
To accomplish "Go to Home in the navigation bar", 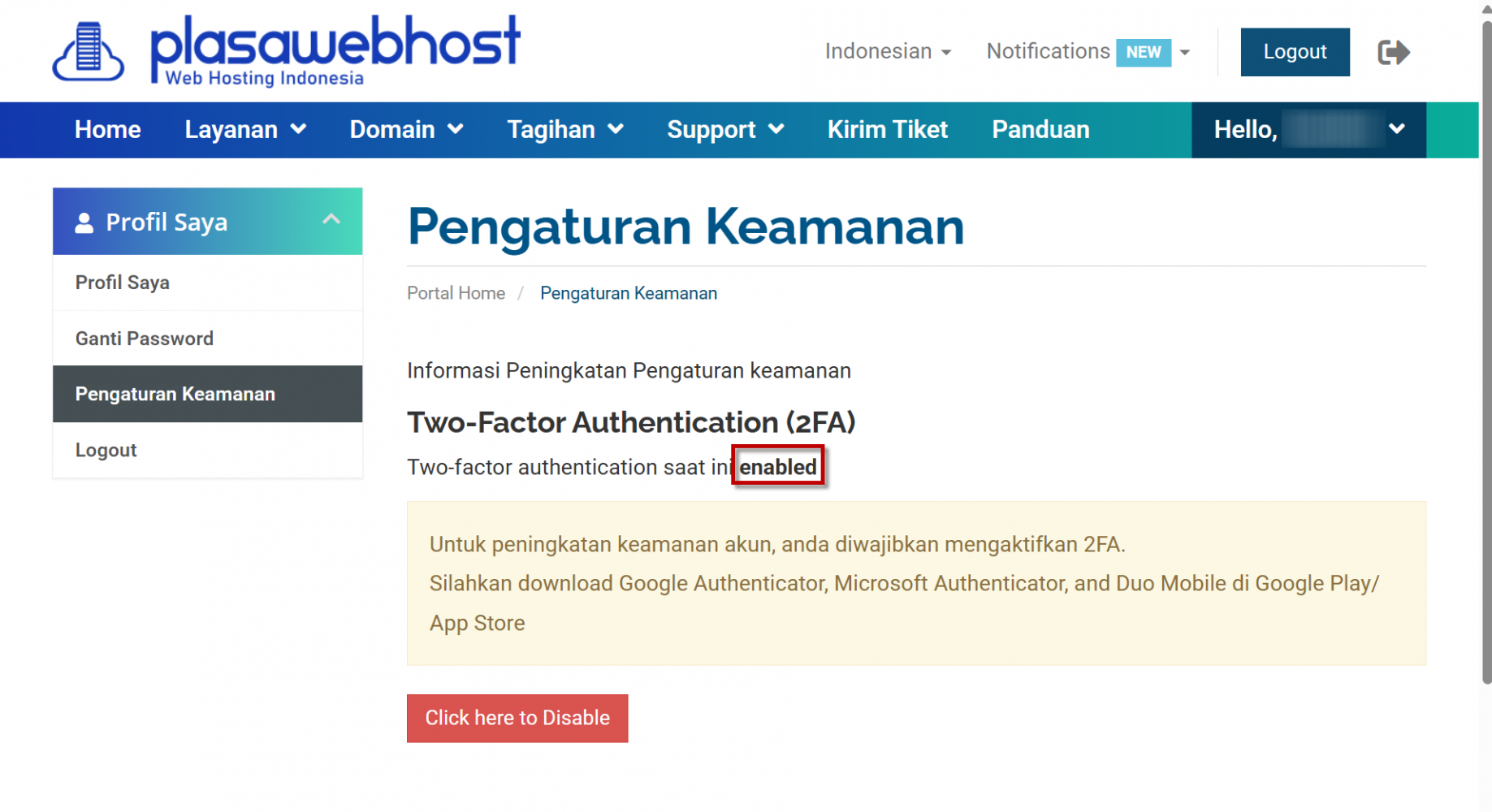I will tap(108, 130).
